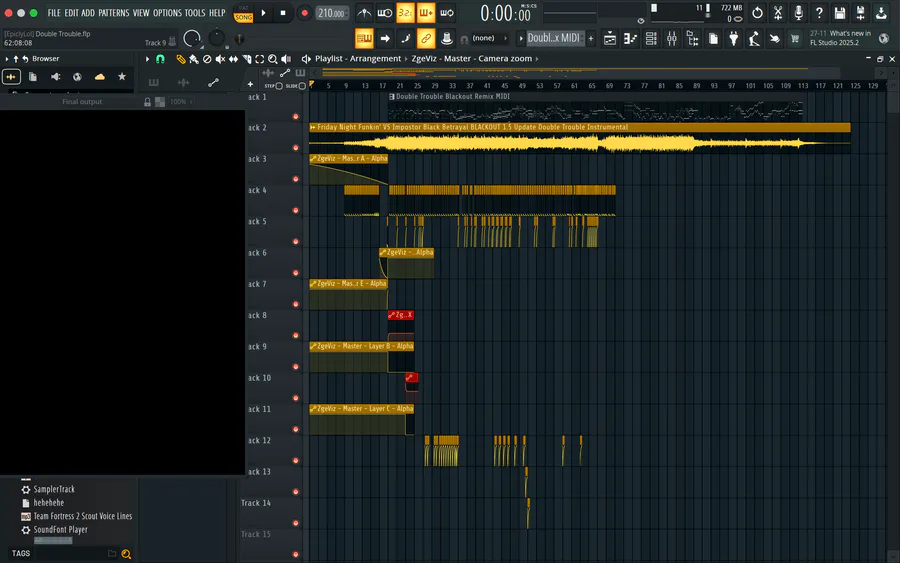Toggle playlist snap magnet icon
The image size is (900, 563).
click(x=160, y=59)
